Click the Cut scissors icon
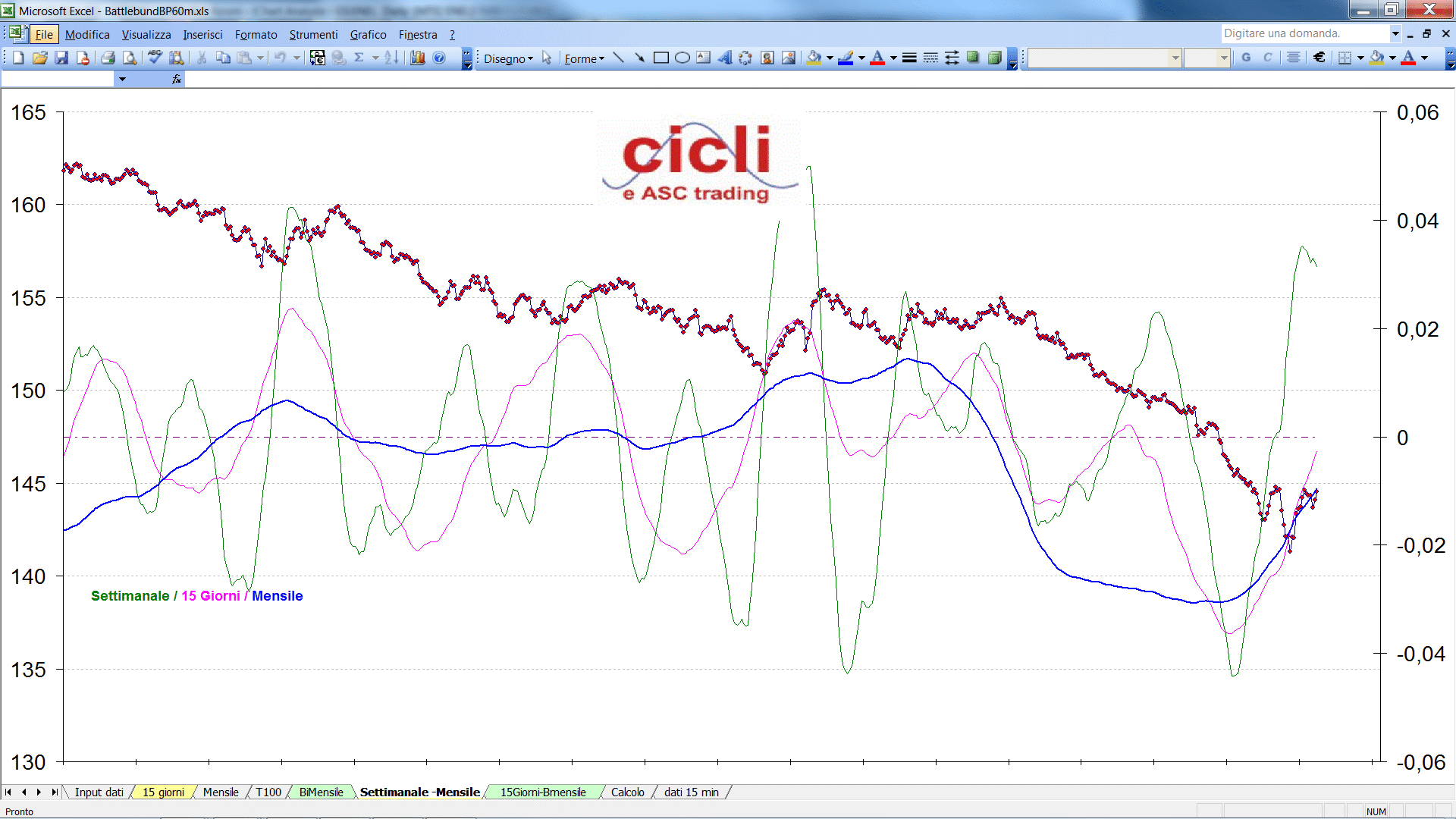The image size is (1456, 819). point(202,58)
